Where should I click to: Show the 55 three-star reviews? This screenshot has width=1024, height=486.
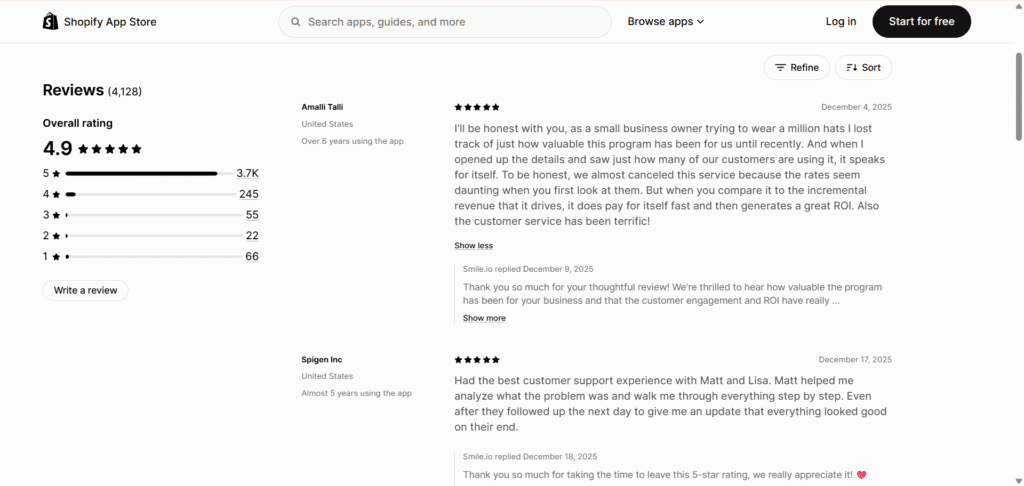252,215
